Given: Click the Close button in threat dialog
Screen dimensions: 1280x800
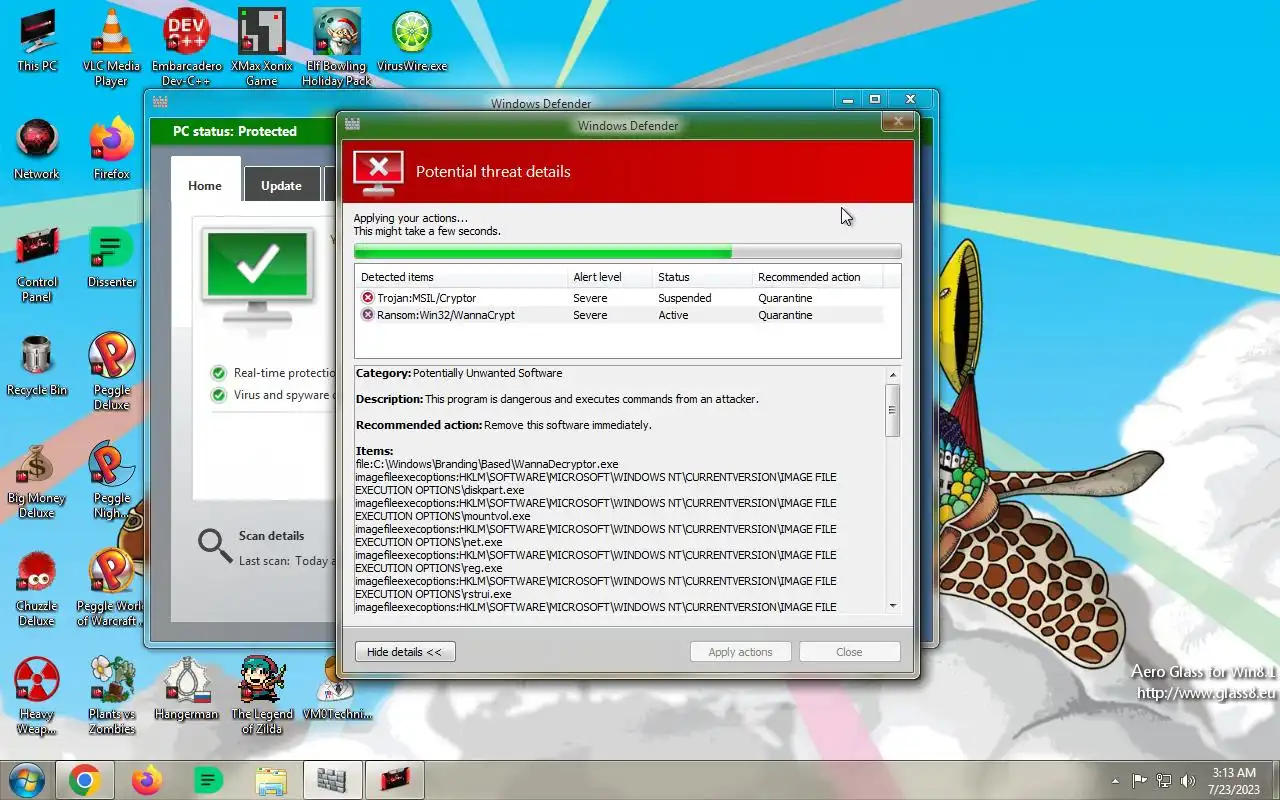Looking at the screenshot, I should [x=849, y=652].
